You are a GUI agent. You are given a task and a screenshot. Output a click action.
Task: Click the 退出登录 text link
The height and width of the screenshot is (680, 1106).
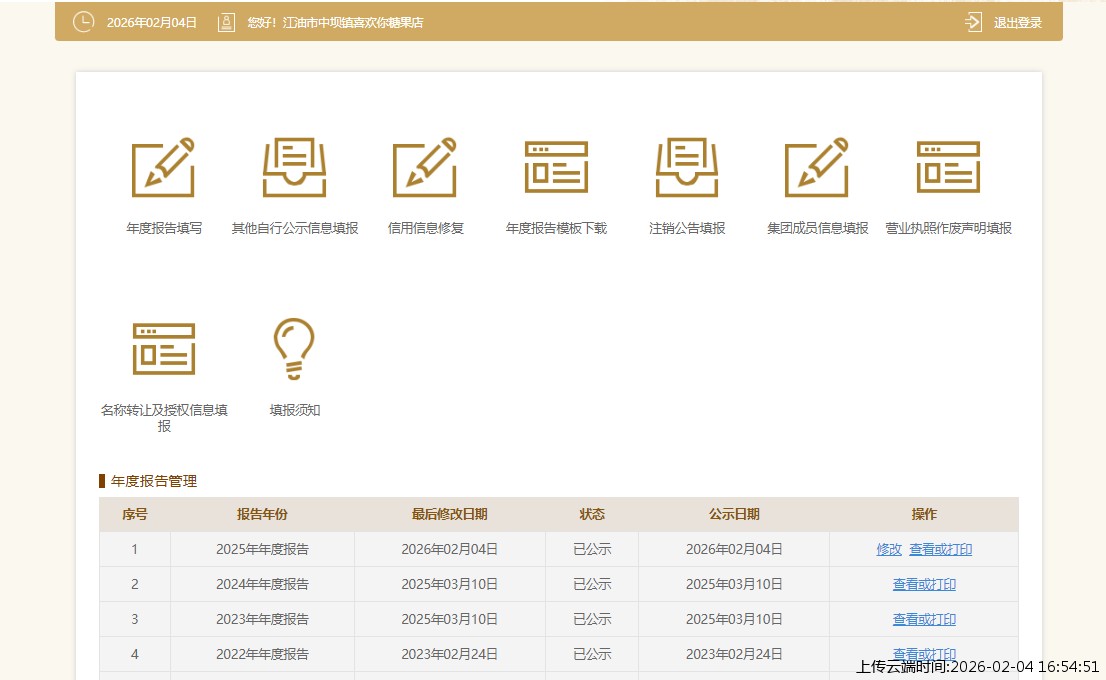1017,22
